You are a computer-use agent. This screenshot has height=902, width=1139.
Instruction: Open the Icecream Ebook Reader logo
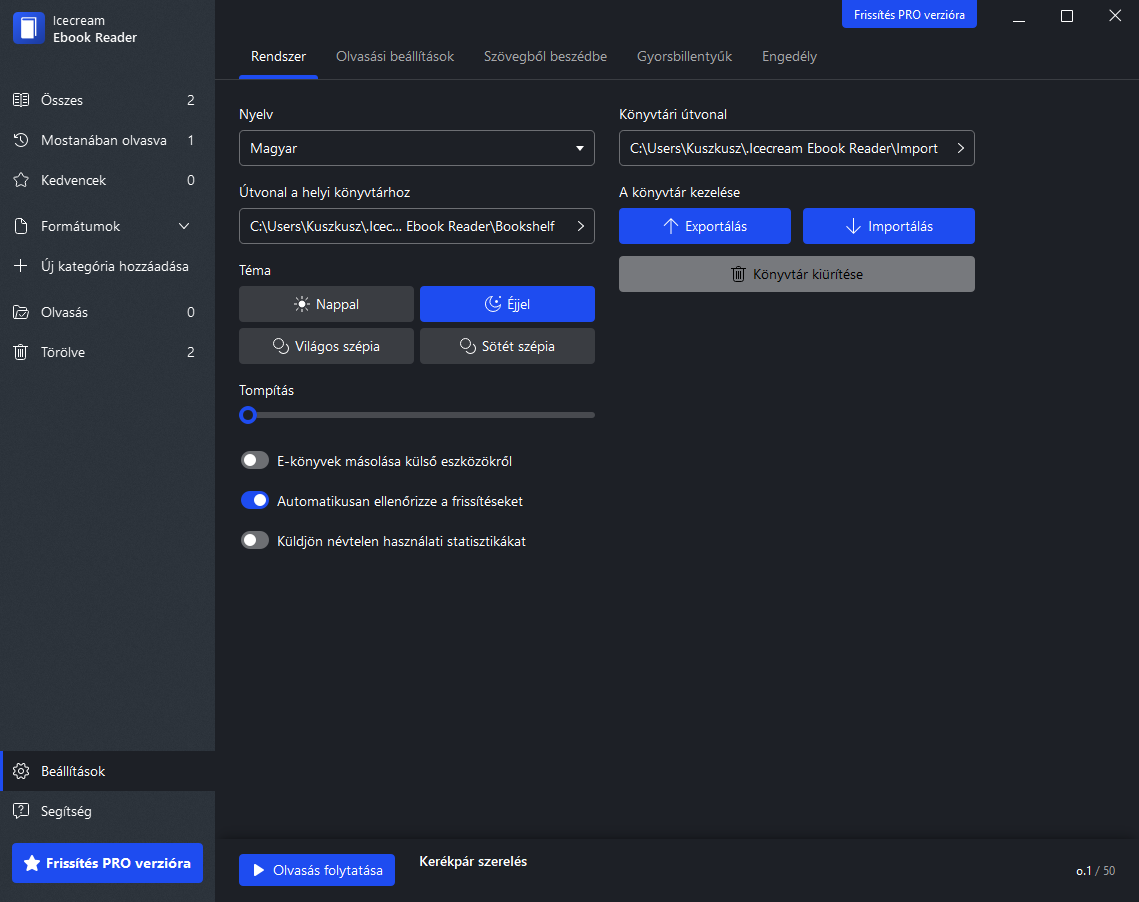tap(27, 27)
